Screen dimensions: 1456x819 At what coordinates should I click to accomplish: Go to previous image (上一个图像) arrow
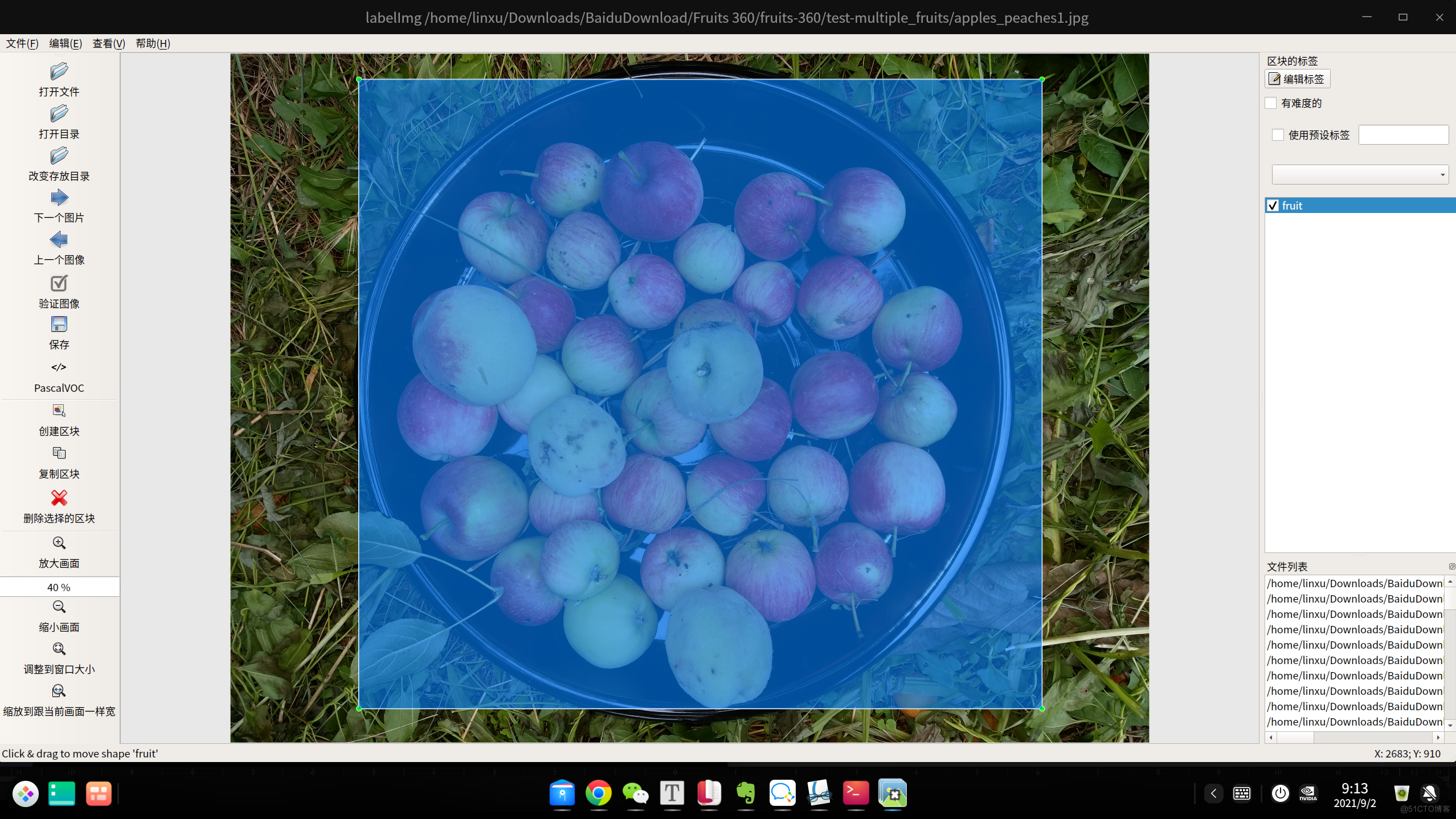(x=59, y=240)
